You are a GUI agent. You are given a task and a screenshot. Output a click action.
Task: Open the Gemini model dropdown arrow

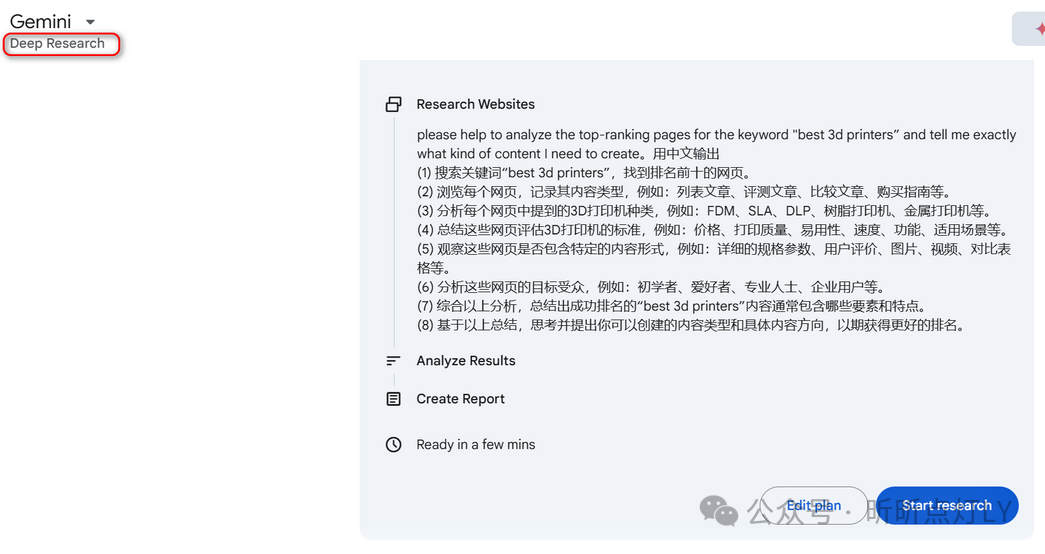pos(90,22)
